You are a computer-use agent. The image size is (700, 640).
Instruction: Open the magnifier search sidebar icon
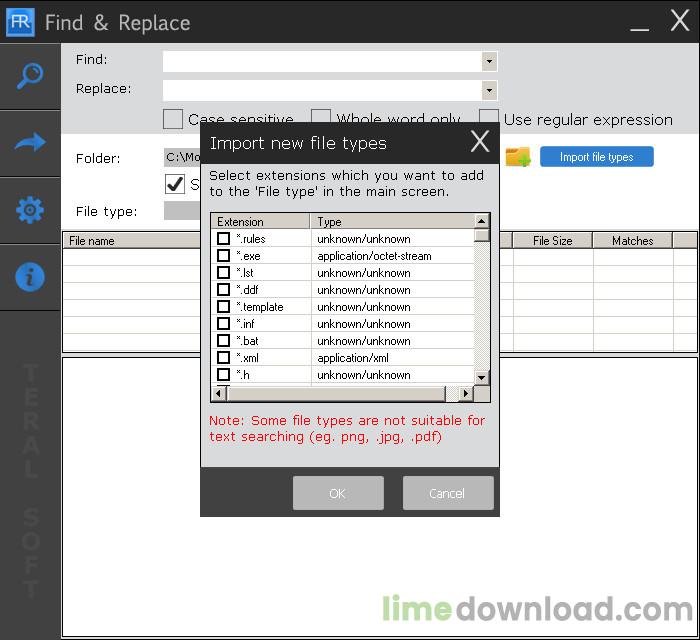pyautogui.click(x=30, y=76)
